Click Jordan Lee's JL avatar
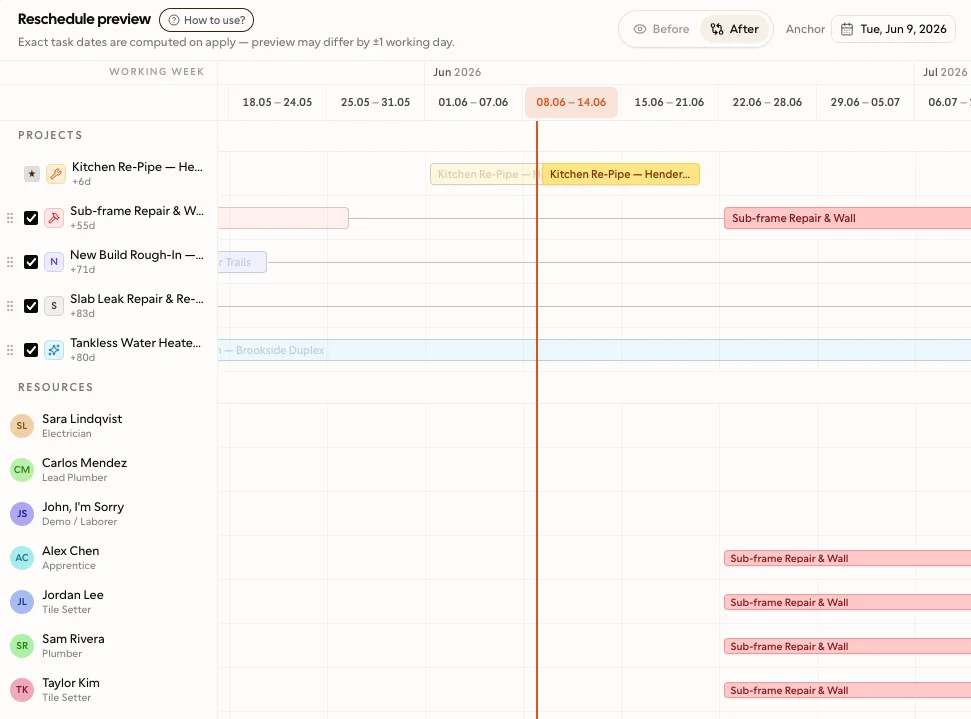Viewport: 971px width, 719px height. (x=22, y=601)
